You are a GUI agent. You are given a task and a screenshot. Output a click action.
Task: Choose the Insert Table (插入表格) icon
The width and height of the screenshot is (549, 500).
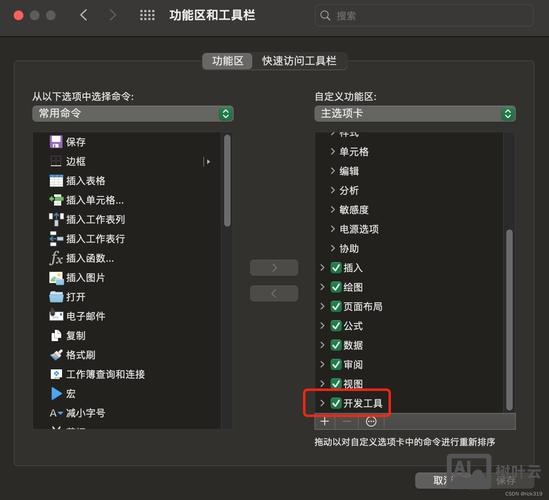[x=56, y=181]
